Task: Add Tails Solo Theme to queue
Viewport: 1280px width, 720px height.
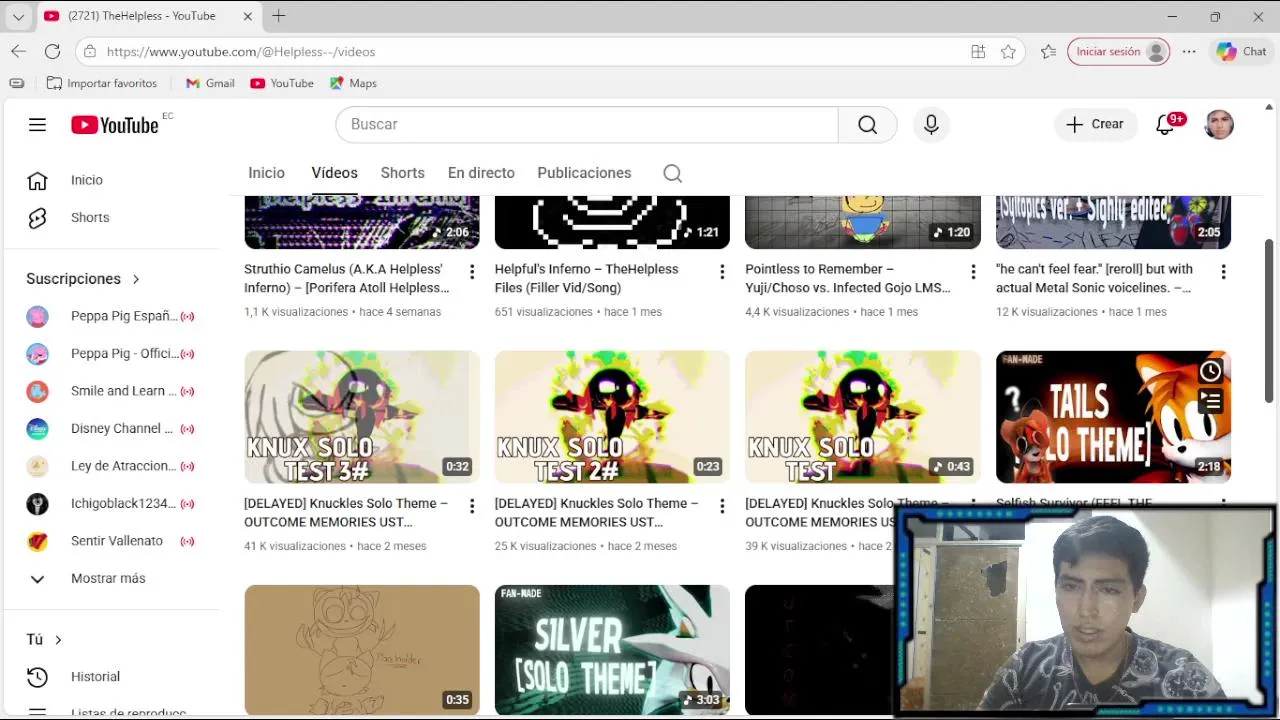Action: [x=1210, y=402]
